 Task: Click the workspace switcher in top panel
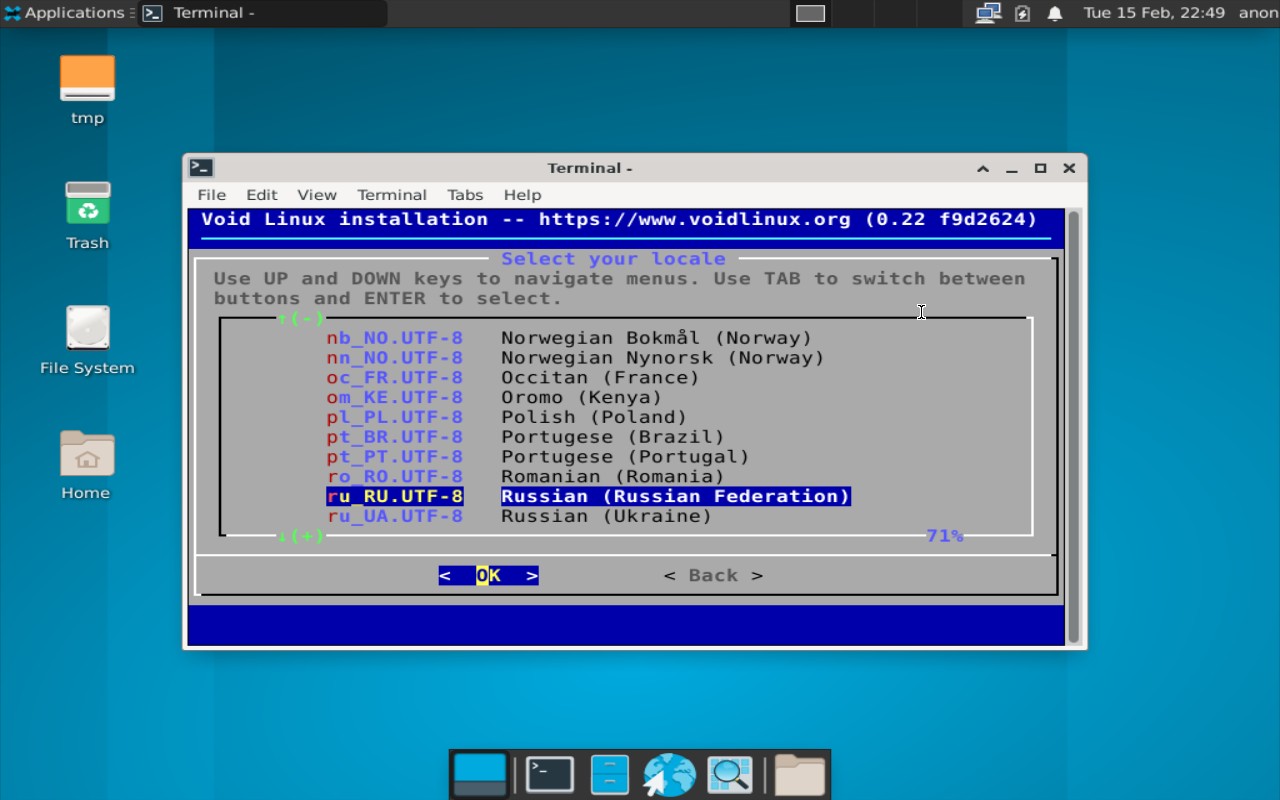click(810, 13)
